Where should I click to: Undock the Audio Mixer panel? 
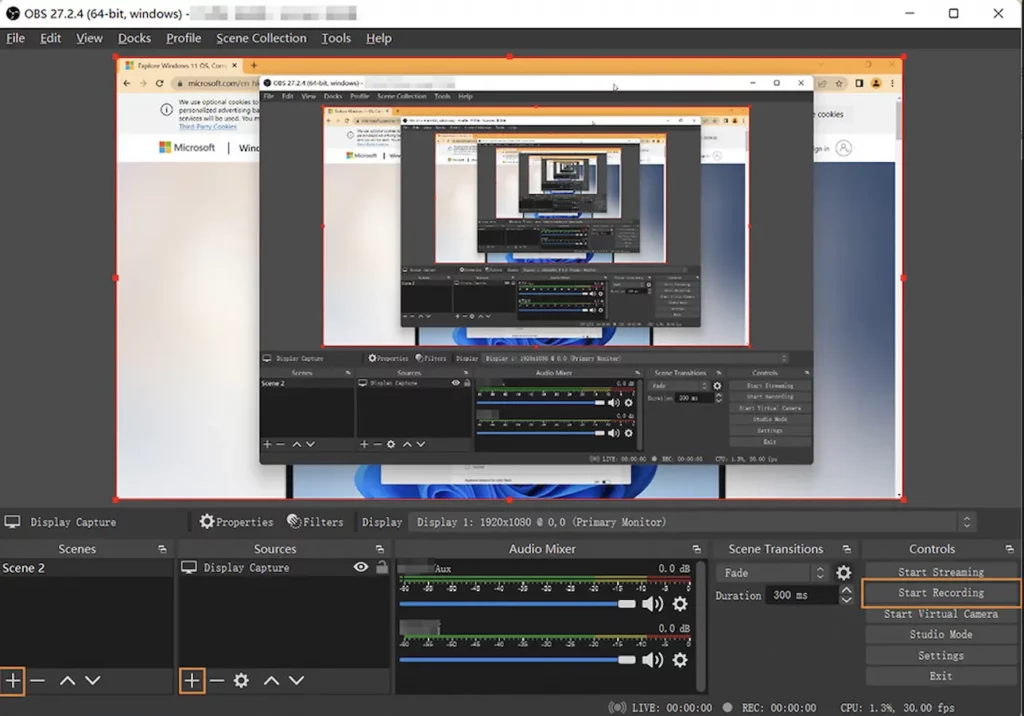(x=696, y=549)
